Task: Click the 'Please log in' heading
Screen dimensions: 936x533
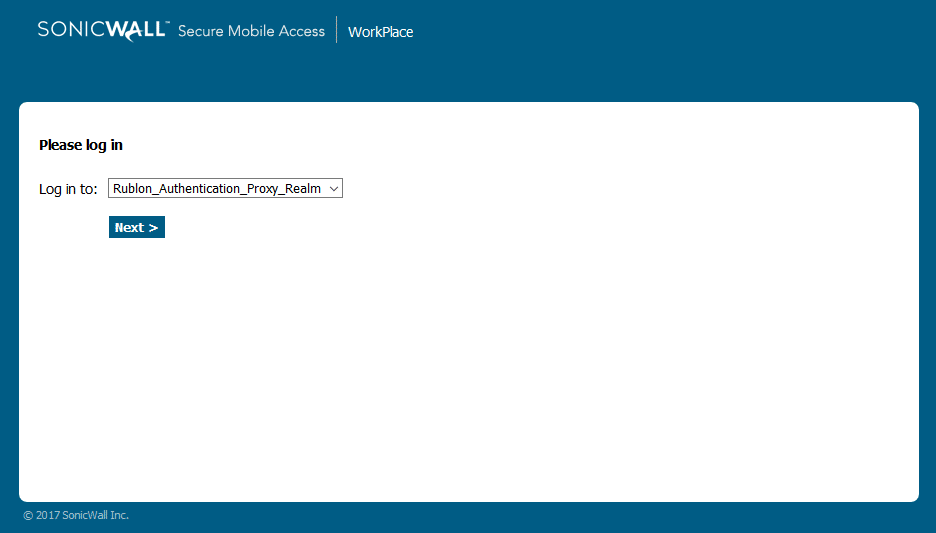Action: (81, 145)
